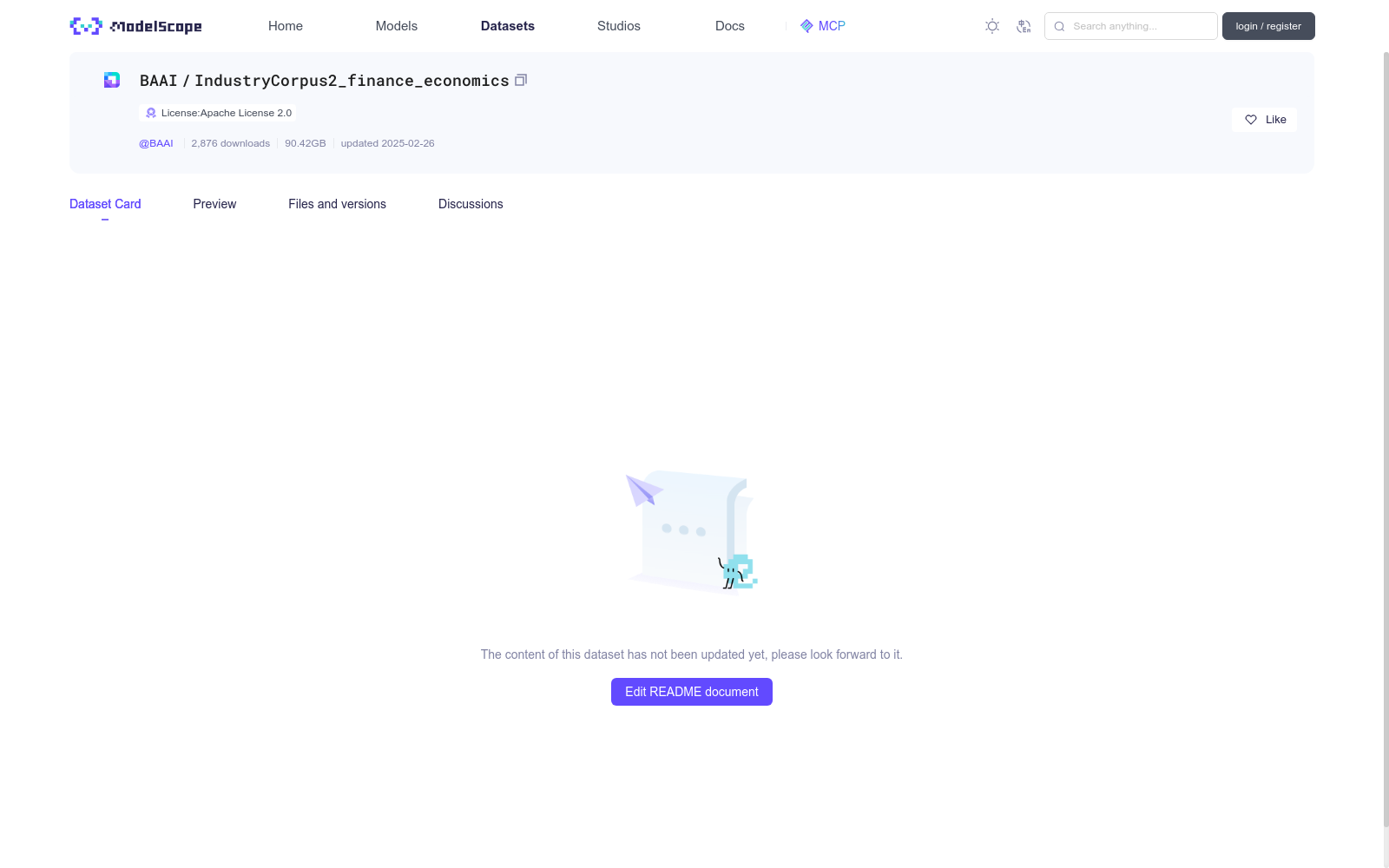Toggle the light/dark theme icon
The width and height of the screenshot is (1389, 868).
[x=992, y=26]
